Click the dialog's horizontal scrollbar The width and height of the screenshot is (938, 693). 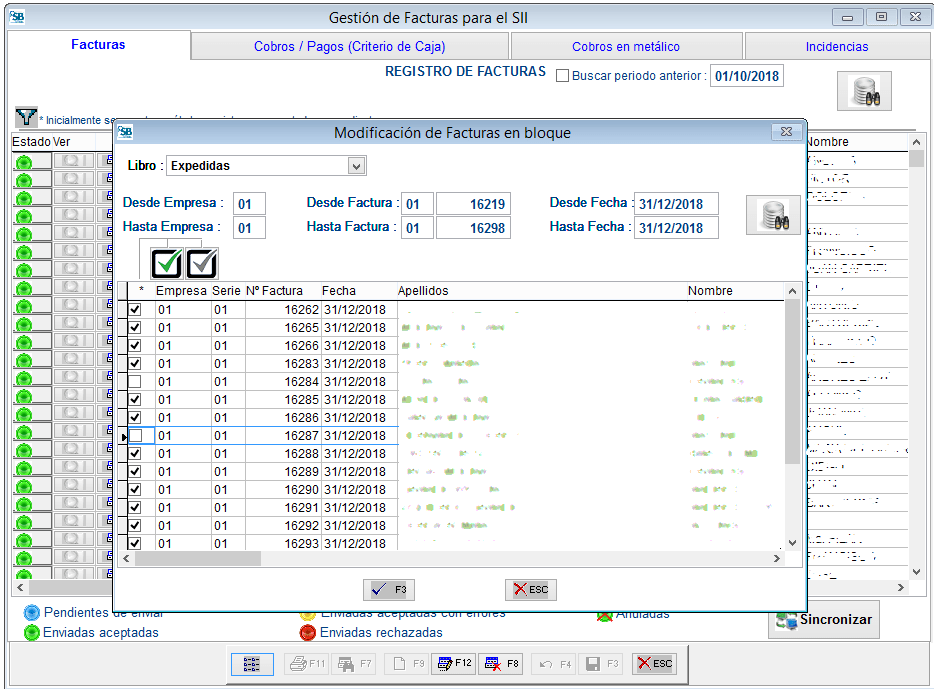click(x=450, y=558)
